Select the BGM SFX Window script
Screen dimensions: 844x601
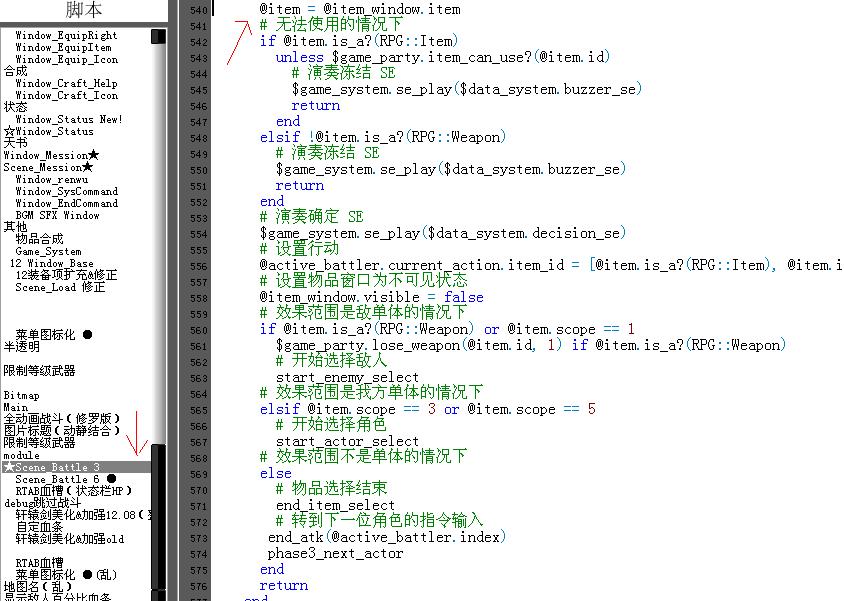pos(58,215)
